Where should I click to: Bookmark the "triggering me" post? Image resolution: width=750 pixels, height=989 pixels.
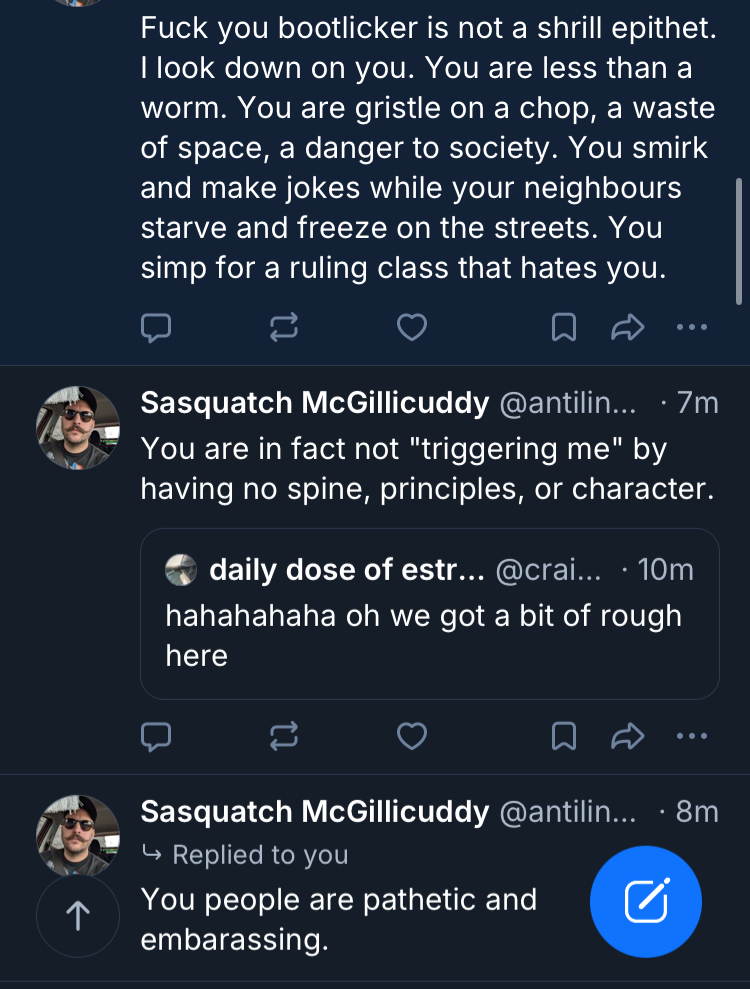(564, 737)
